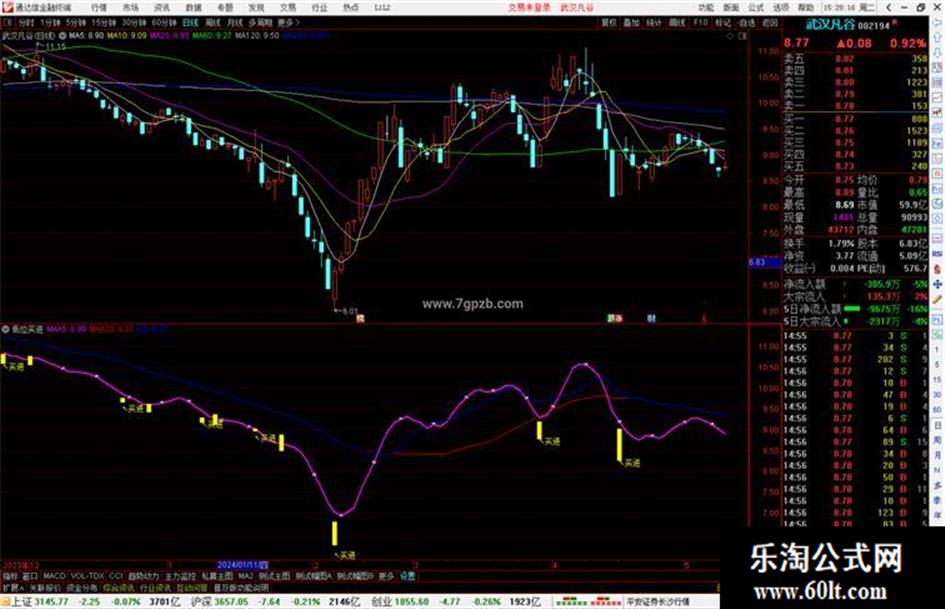Open the 发现 menu
Screen dimensions: 945x609
(x=256, y=8)
